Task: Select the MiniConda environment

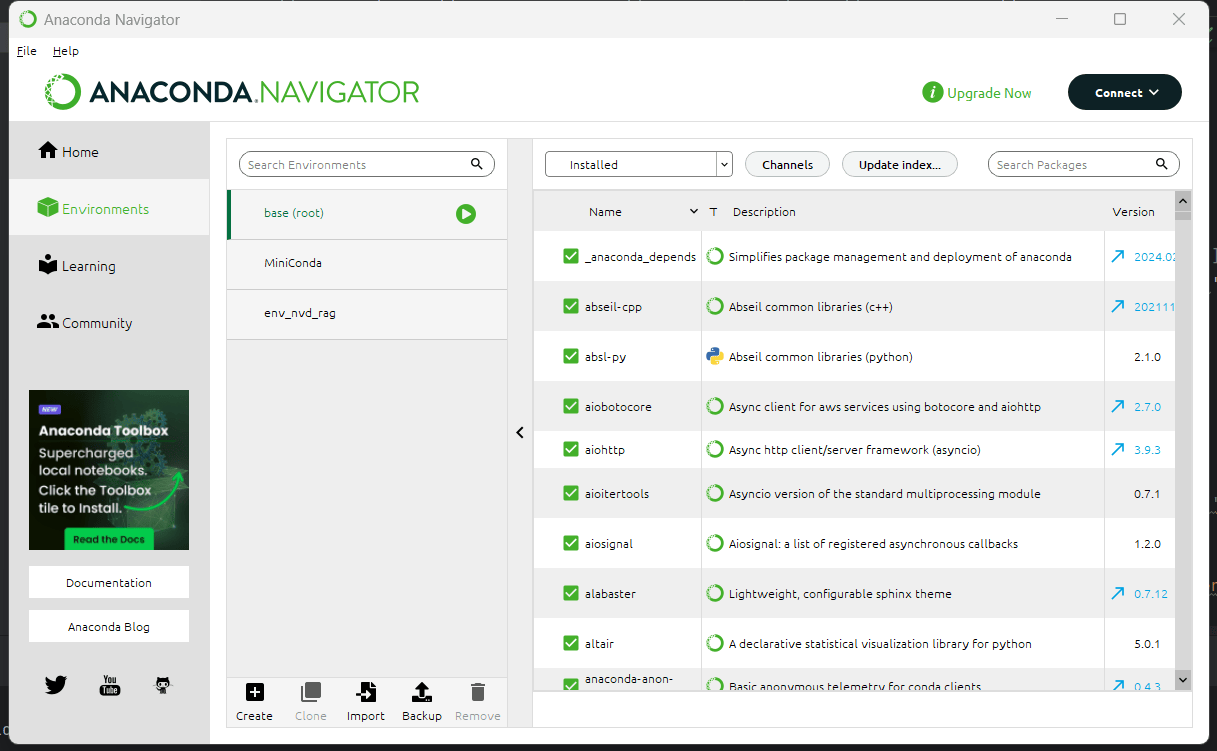Action: [368, 263]
